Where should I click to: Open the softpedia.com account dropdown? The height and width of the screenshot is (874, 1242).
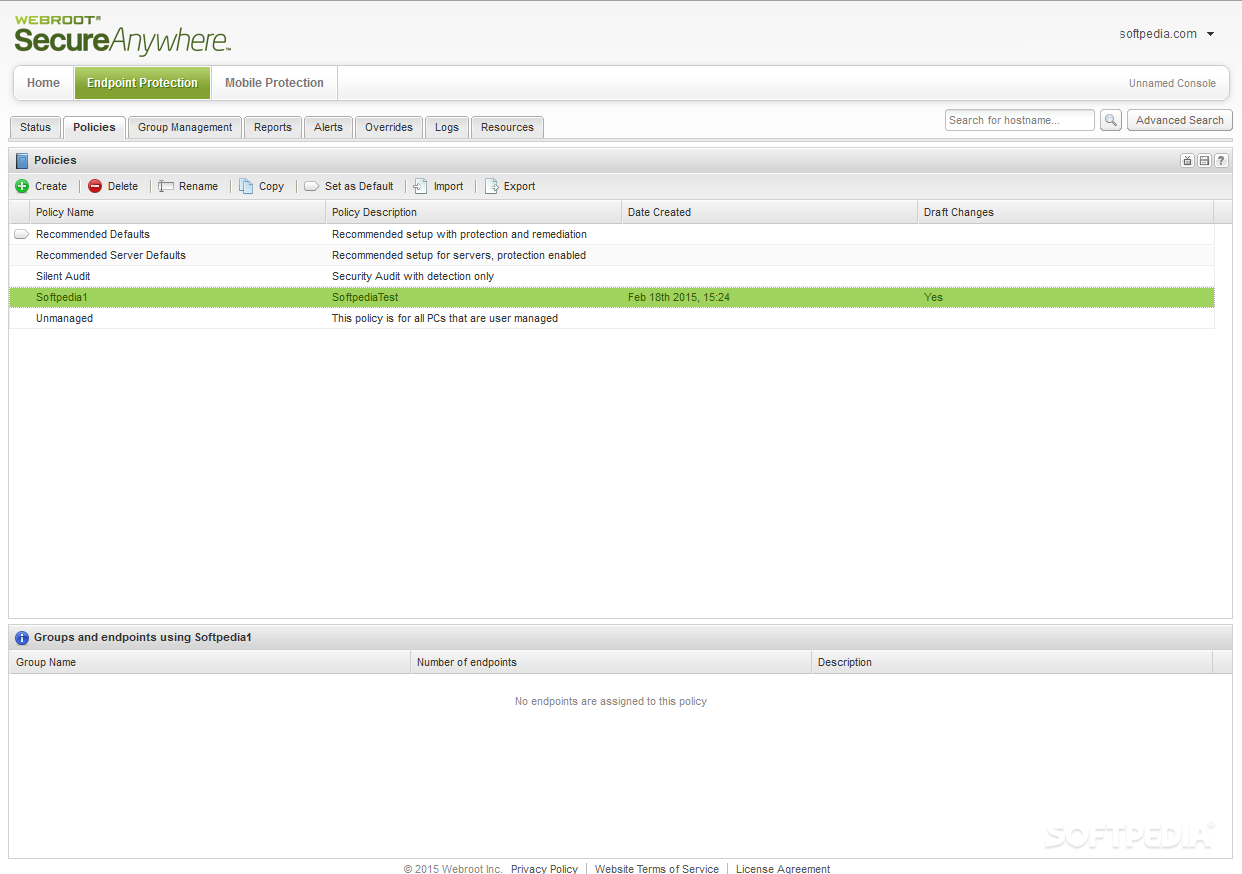[1167, 34]
